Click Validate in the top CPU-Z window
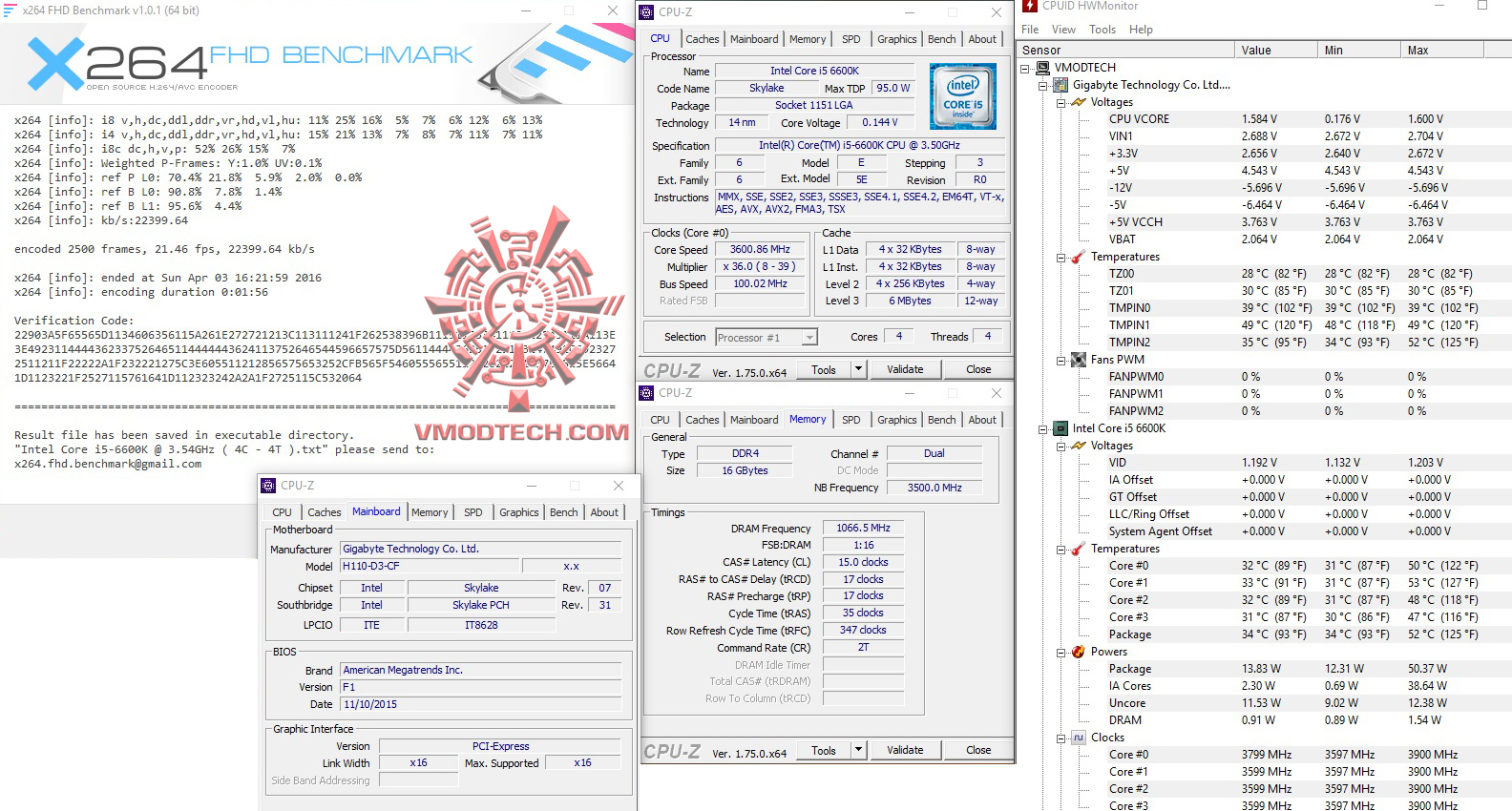The width and height of the screenshot is (1512, 811). coord(905,369)
